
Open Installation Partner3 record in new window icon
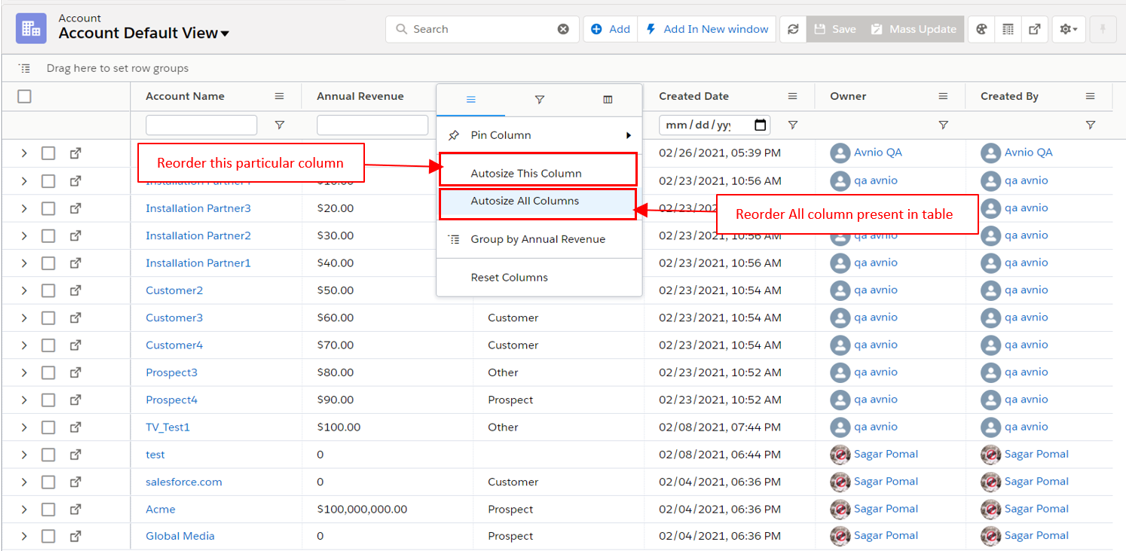pyautogui.click(x=75, y=209)
